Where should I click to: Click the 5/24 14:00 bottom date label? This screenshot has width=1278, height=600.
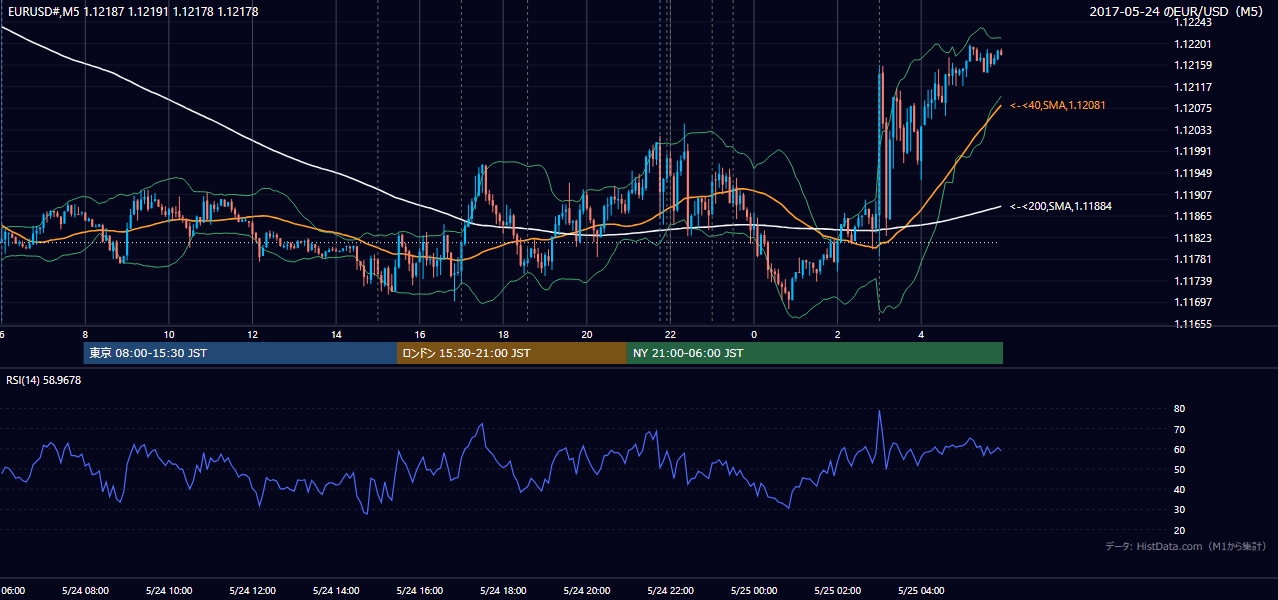pos(336,591)
